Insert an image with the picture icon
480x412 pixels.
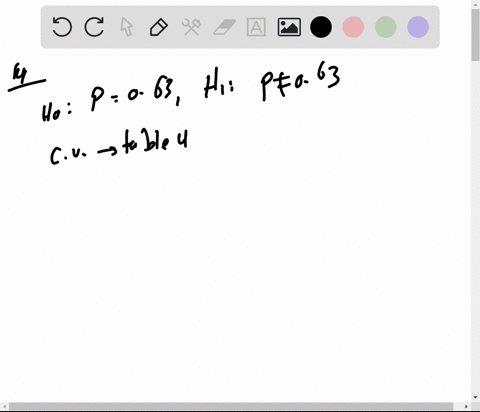coord(289,27)
